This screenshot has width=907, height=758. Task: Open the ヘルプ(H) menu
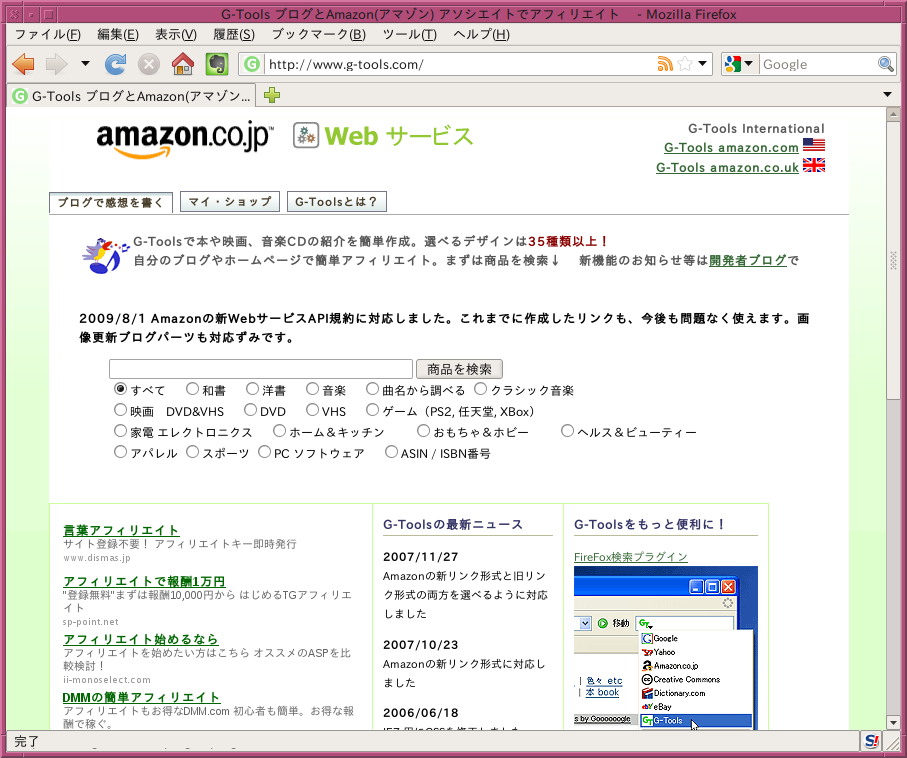click(x=481, y=35)
